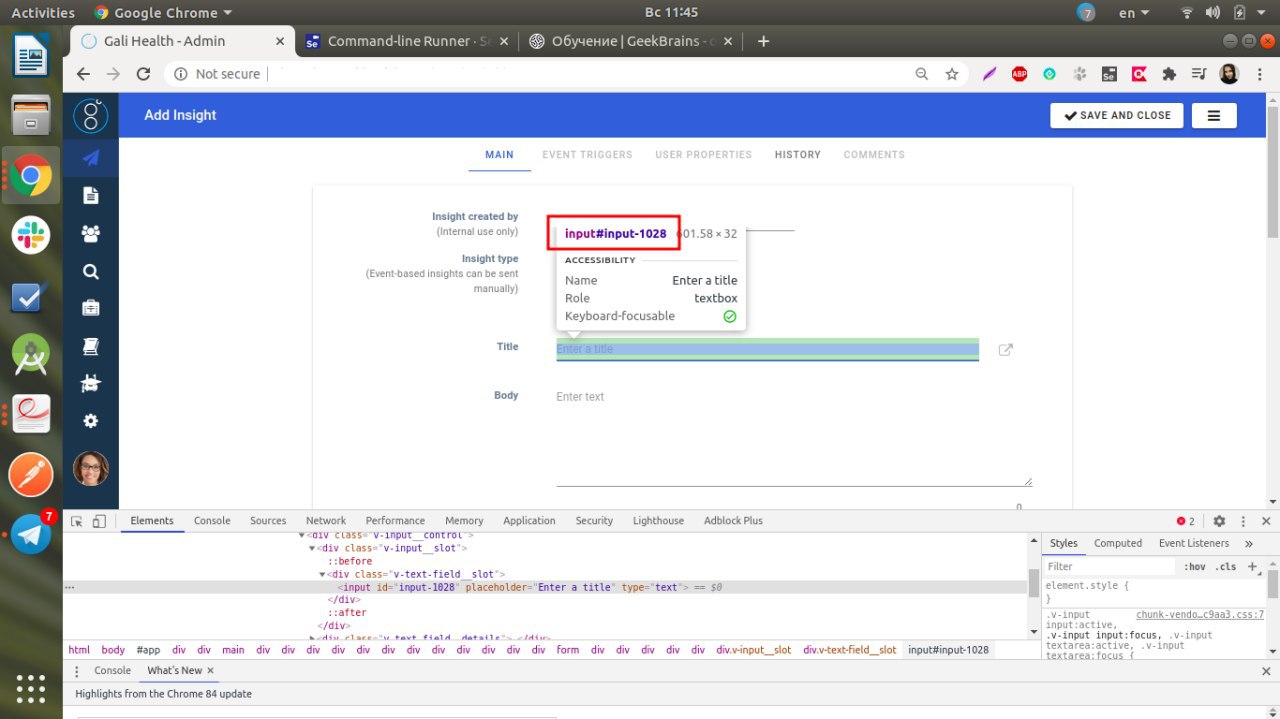Expand more Styles pane tabs chevron
Screen dimensions: 1280x719
(x=1249, y=543)
